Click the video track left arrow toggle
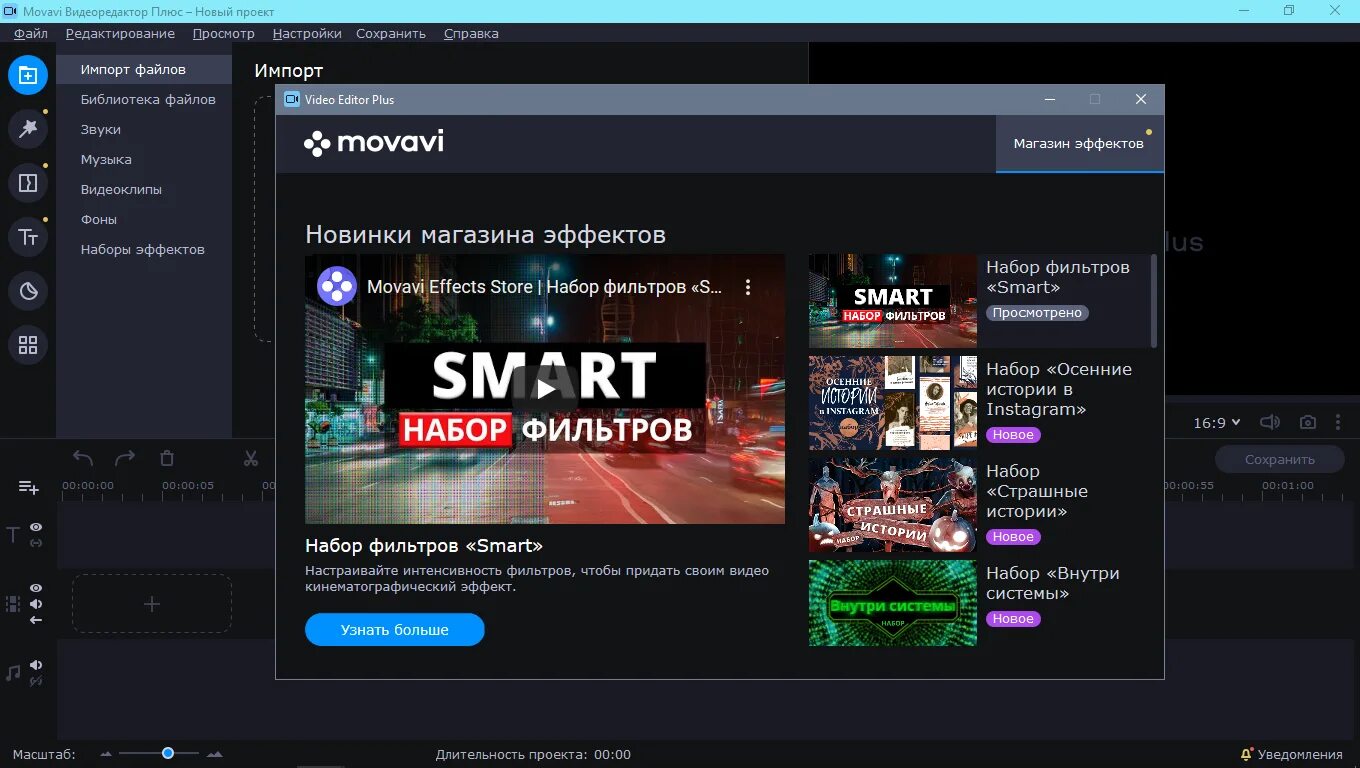Screen dimensions: 1360x768 click(36, 620)
